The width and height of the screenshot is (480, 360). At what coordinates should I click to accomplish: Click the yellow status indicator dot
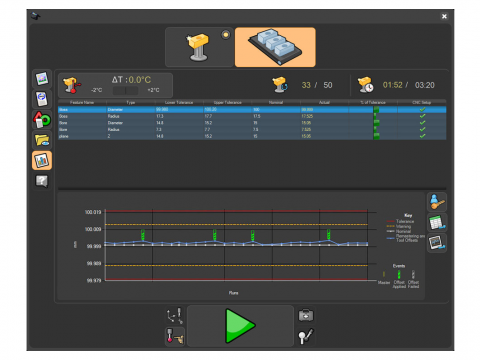[x=226, y=35]
